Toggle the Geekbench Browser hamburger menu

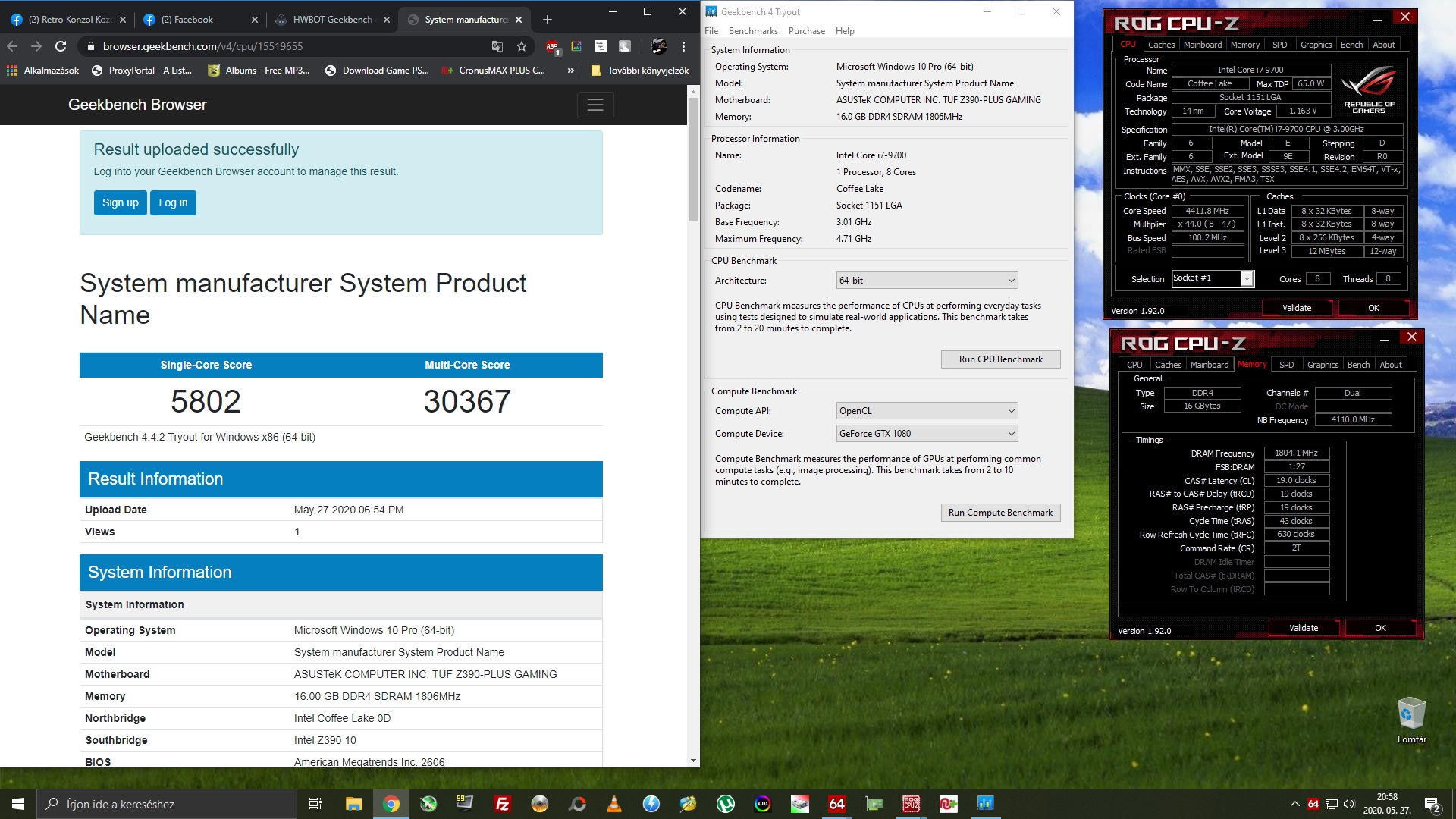pos(595,105)
